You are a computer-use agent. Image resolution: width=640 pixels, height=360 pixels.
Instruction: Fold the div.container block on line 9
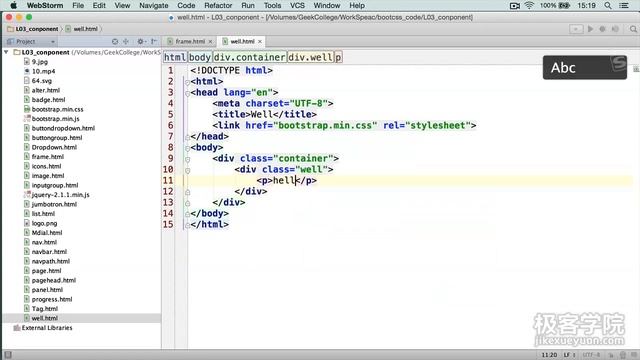(x=187, y=159)
